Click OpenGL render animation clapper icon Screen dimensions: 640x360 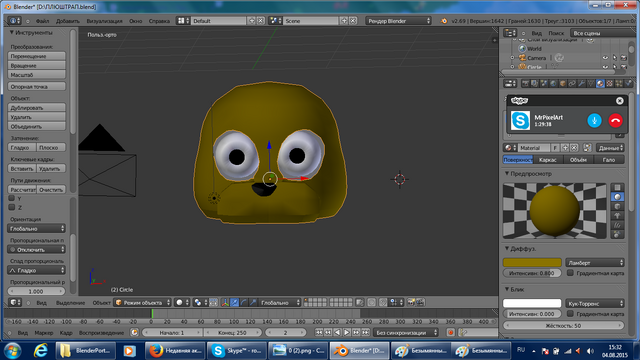coord(420,303)
